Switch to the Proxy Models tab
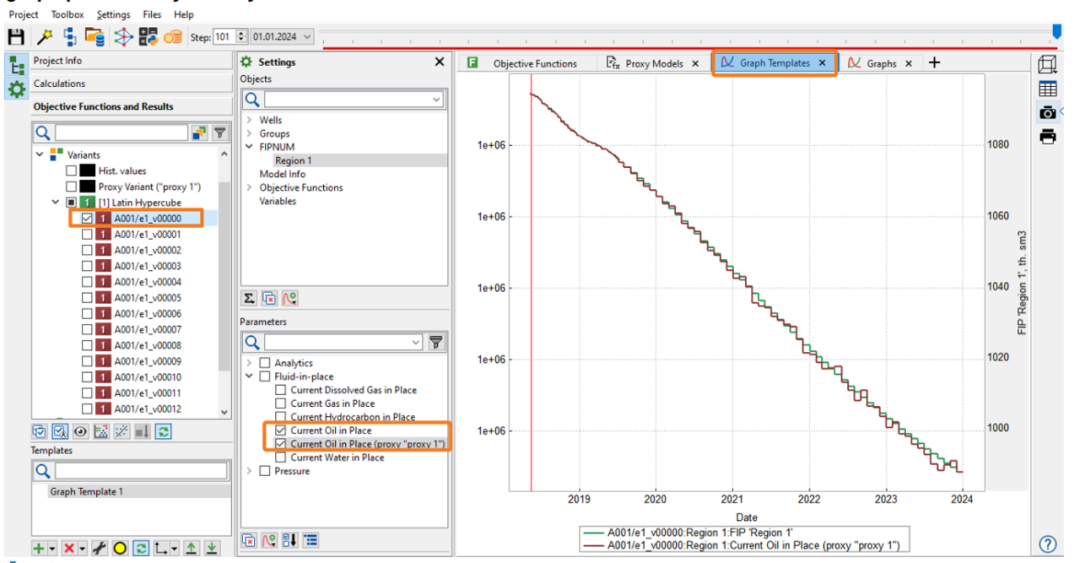 click(652, 63)
